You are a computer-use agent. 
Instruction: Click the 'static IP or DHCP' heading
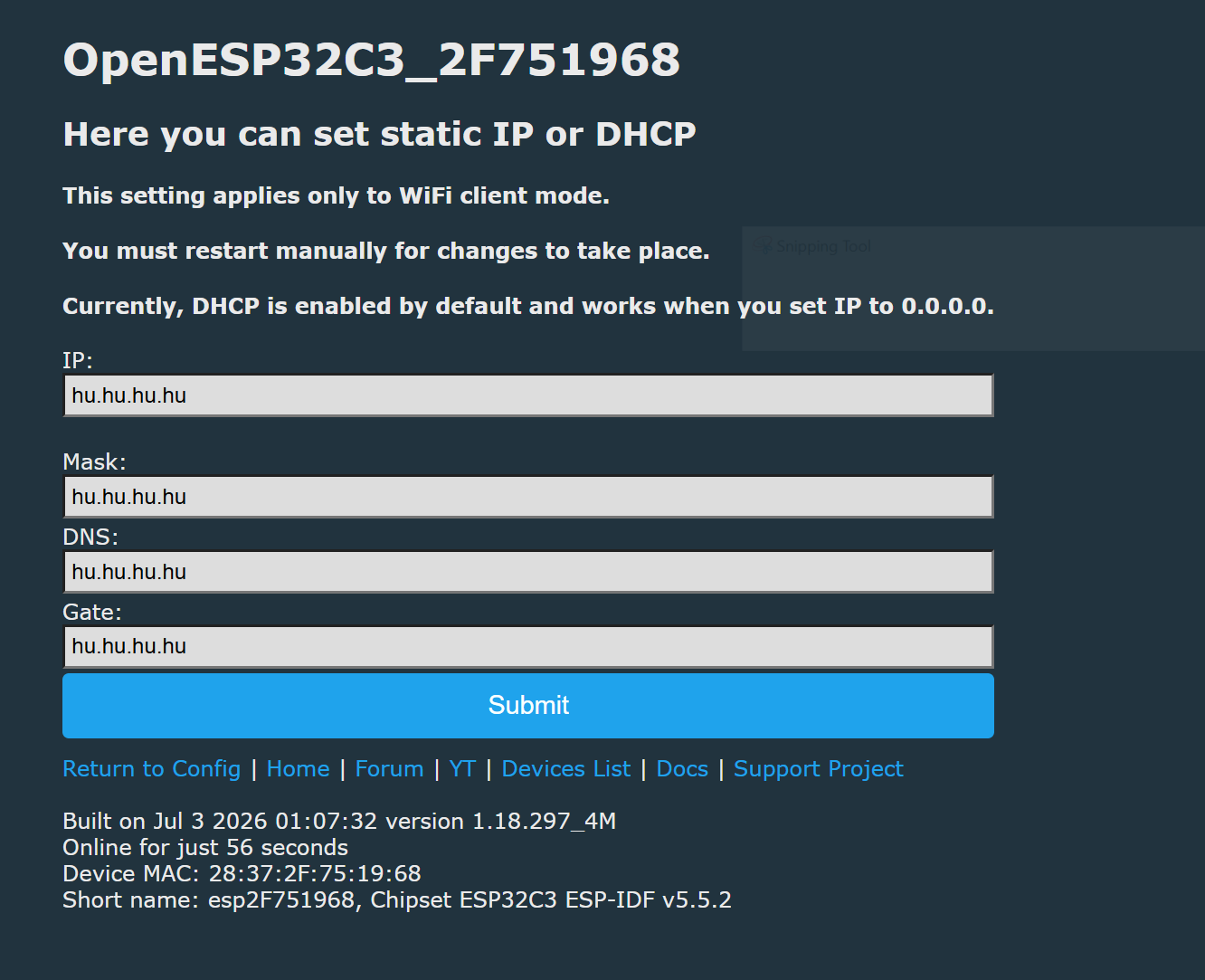pyautogui.click(x=379, y=134)
